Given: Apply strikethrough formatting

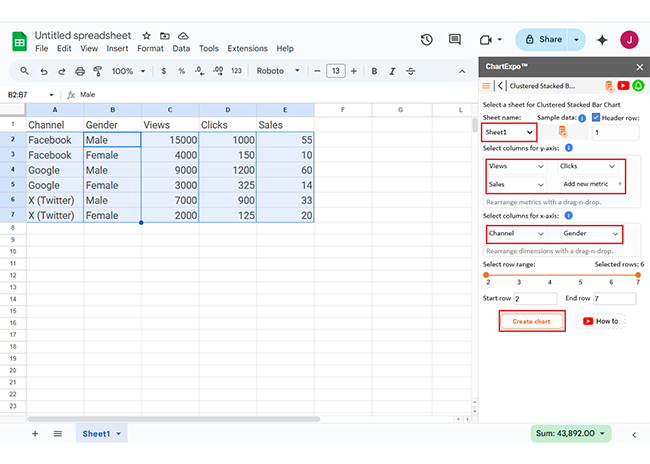Looking at the screenshot, I should coord(410,71).
